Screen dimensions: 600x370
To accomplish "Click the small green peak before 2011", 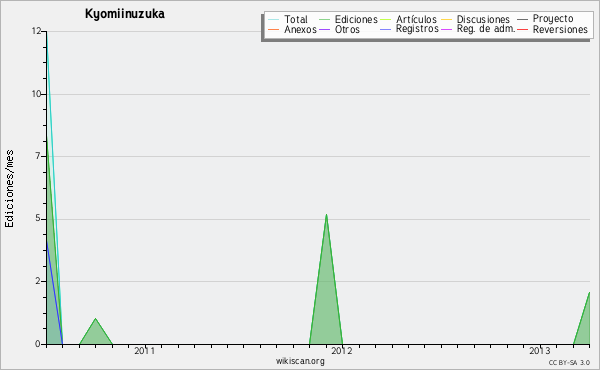I will pos(96,334).
